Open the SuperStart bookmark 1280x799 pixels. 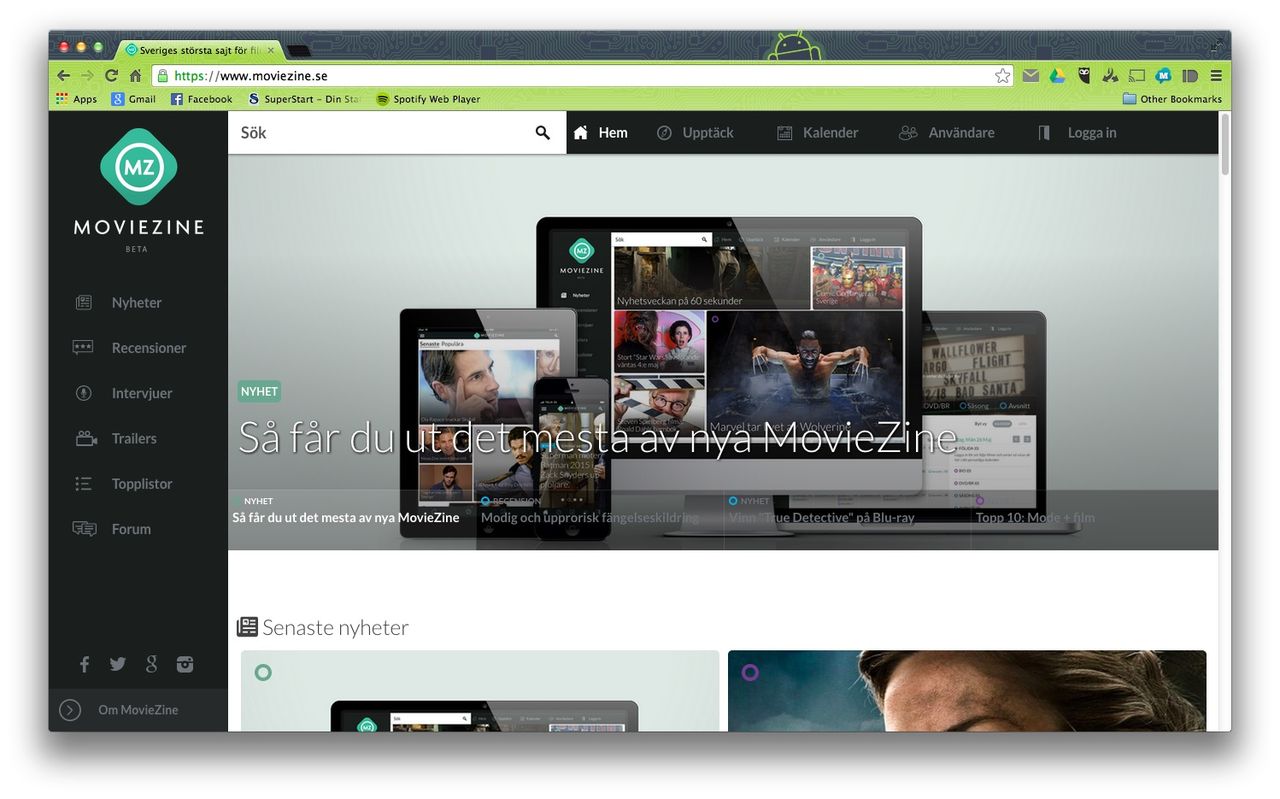coord(304,99)
